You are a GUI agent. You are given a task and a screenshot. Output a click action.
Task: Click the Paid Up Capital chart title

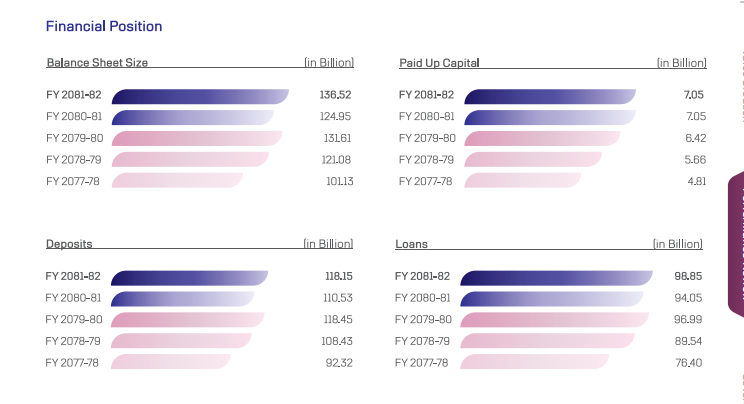pos(439,63)
